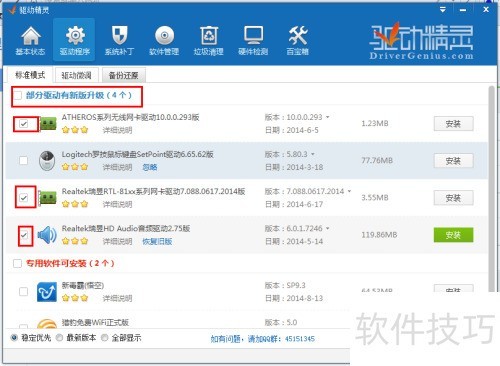
Task: Open 详细说明 for Realtek HD Audio driver
Action: tap(117, 241)
